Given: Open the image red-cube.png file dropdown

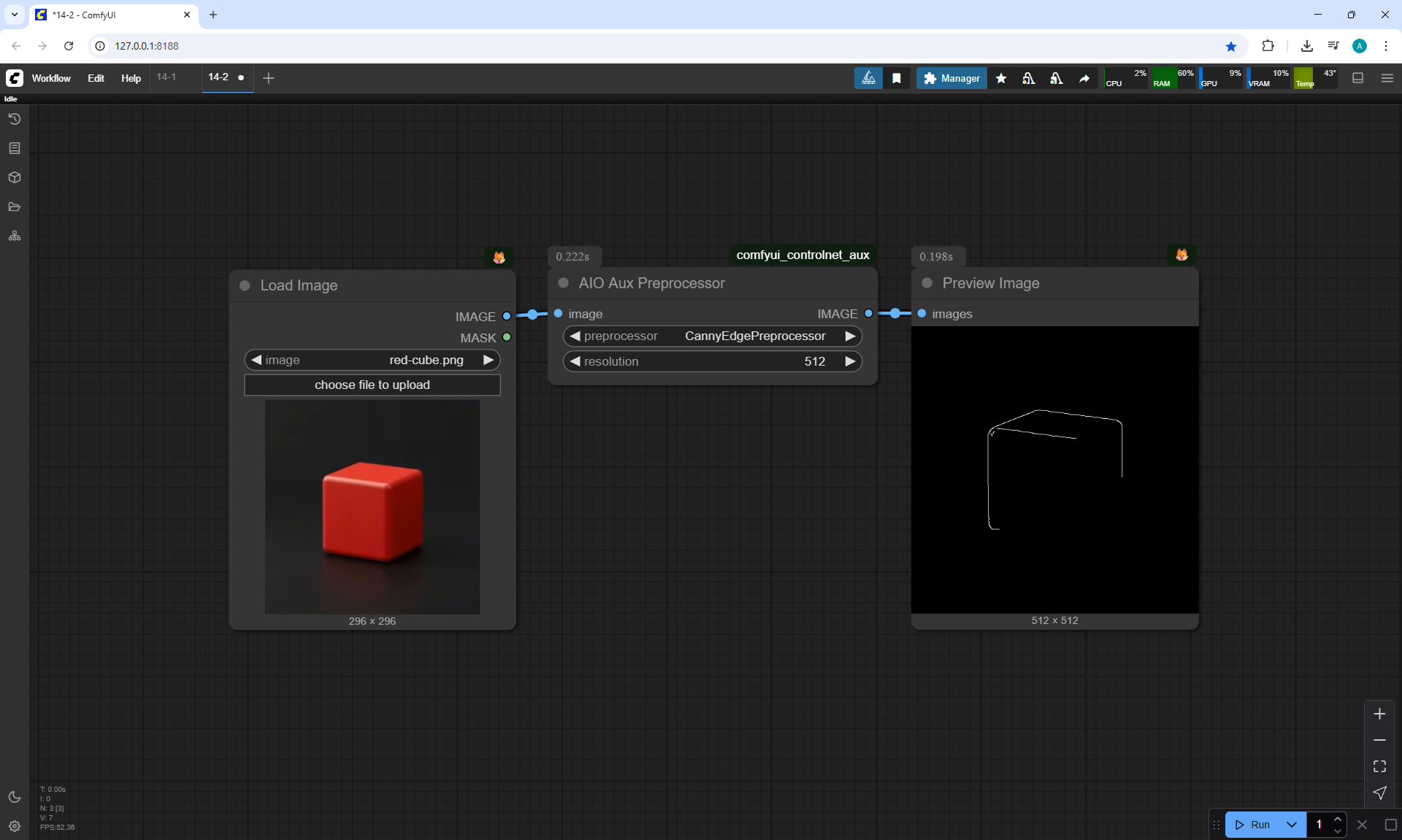Looking at the screenshot, I should pyautogui.click(x=426, y=360).
